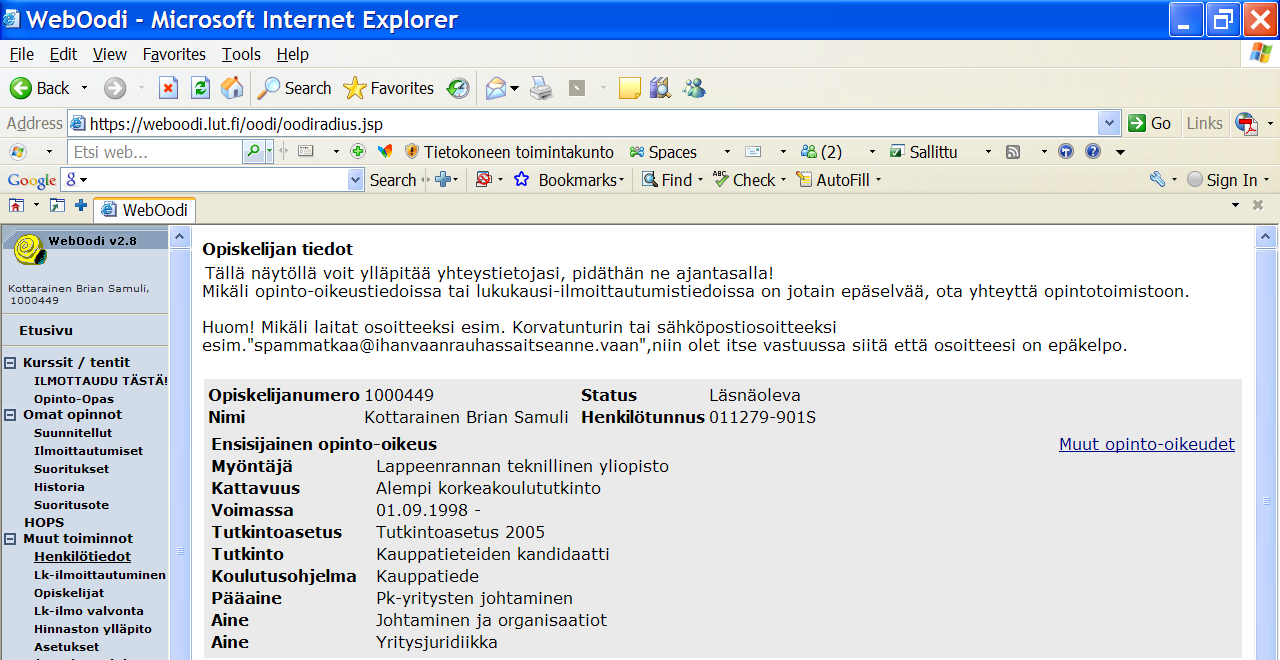Open Suoritukset in the sidebar
The width and height of the screenshot is (1280, 660).
tap(72, 469)
